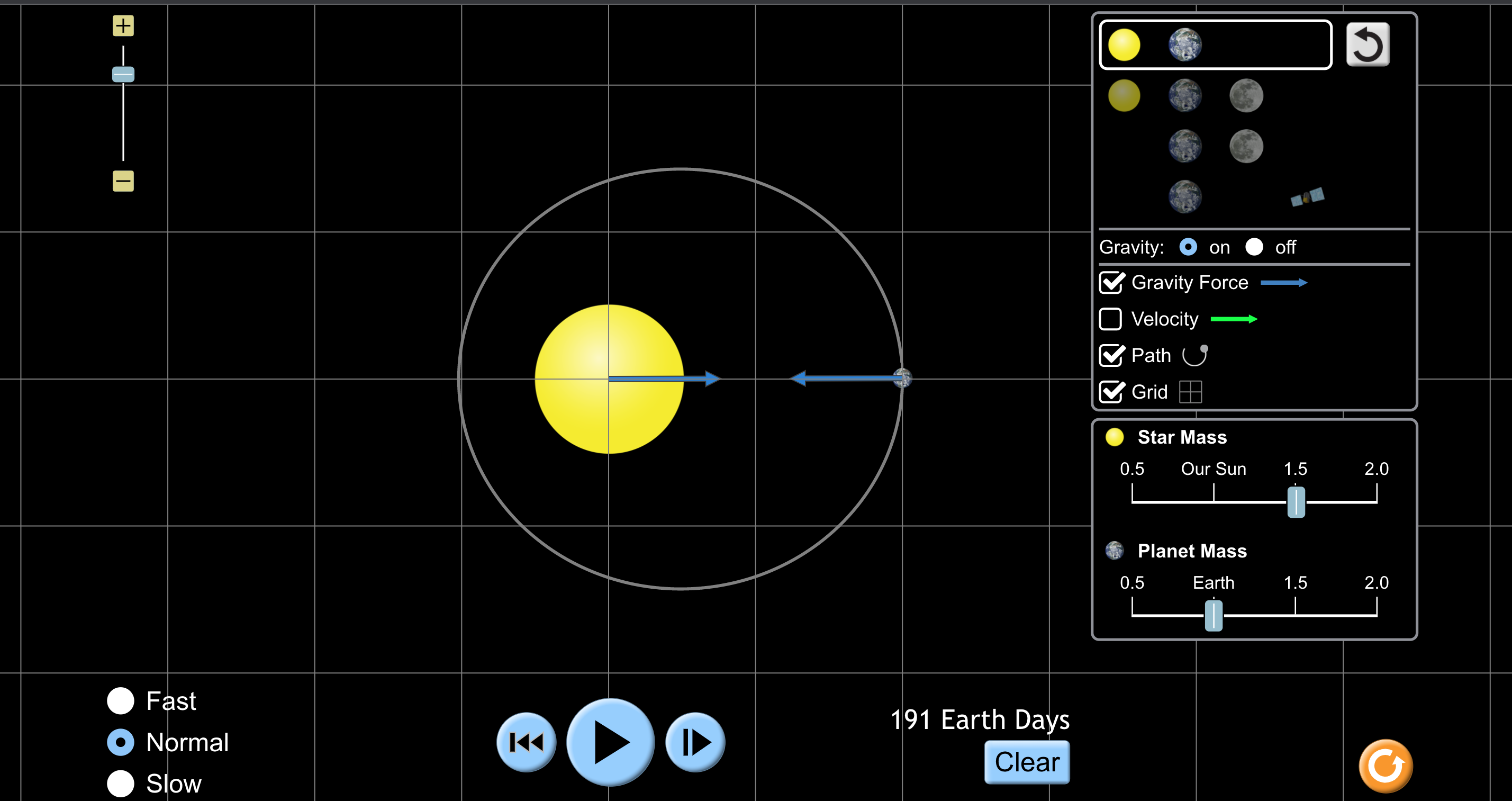Click the scenario reset curved-arrow icon

1368,44
